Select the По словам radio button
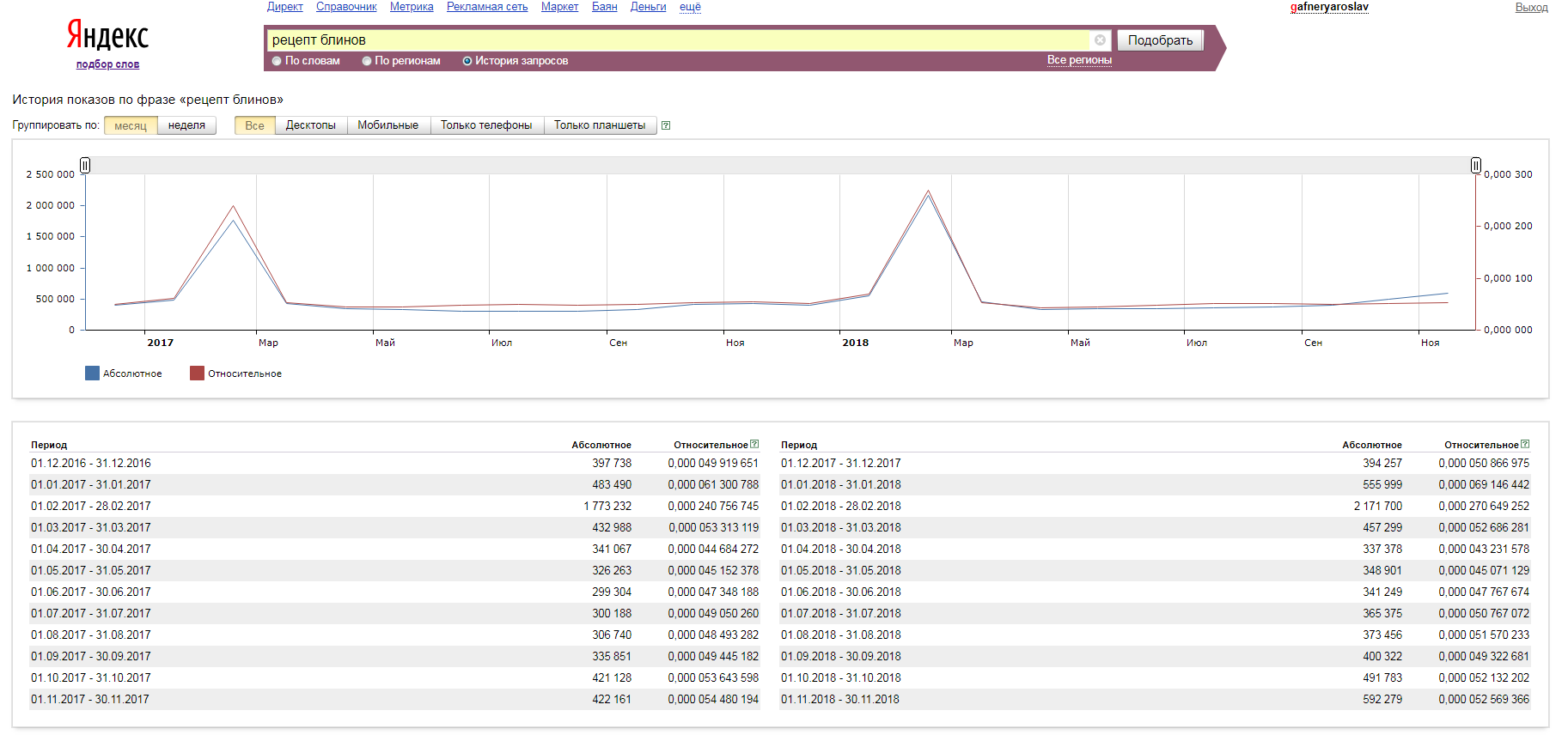 277,61
